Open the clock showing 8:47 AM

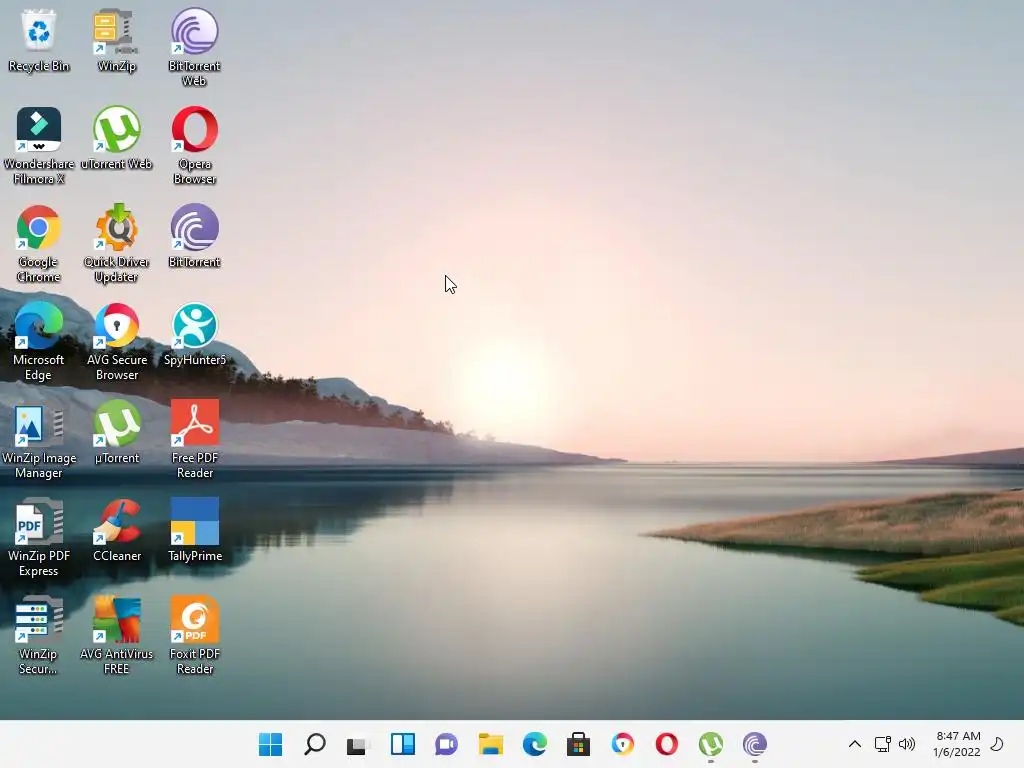(x=957, y=744)
